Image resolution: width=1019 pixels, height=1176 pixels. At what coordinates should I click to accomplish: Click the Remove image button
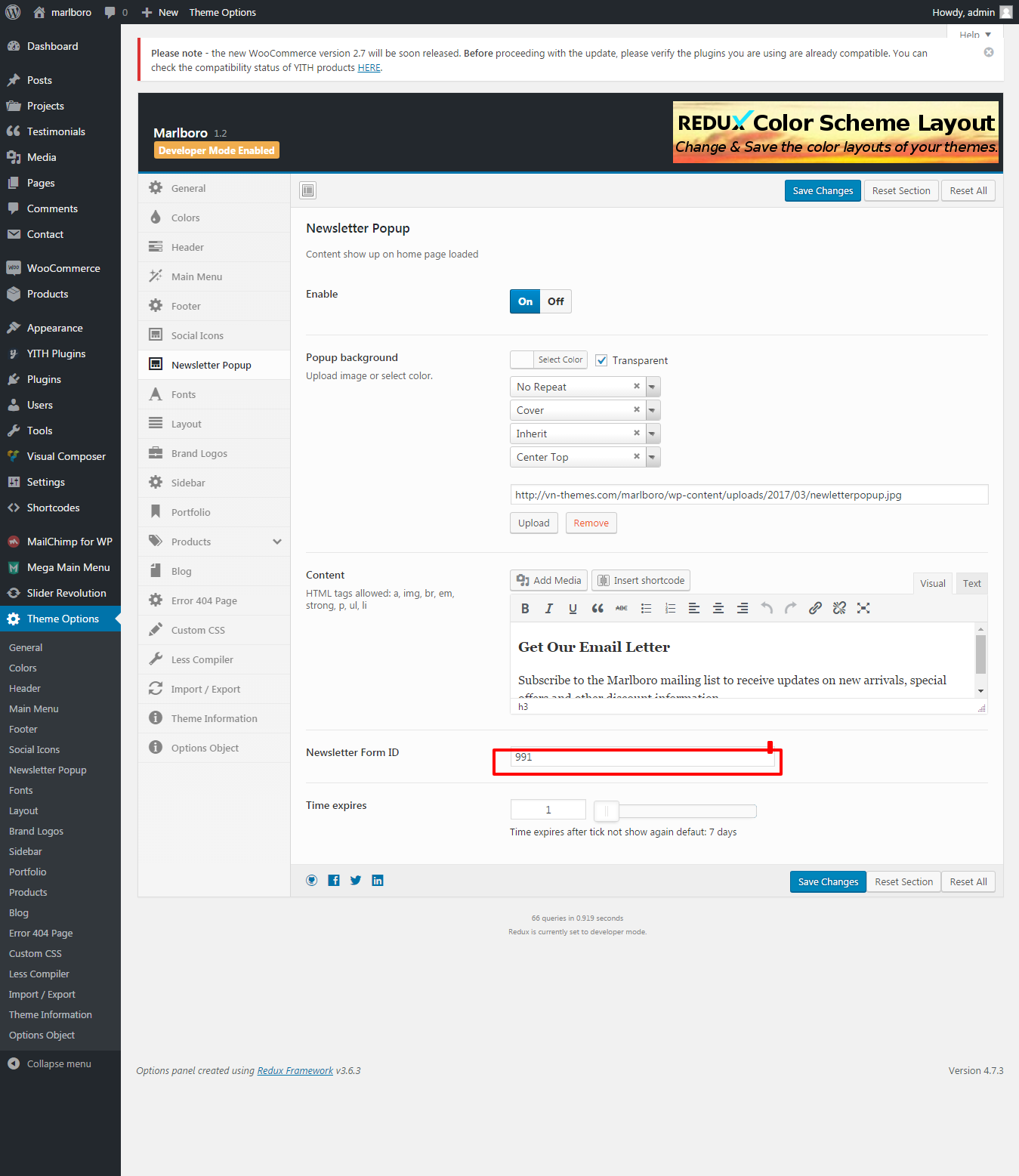591,523
